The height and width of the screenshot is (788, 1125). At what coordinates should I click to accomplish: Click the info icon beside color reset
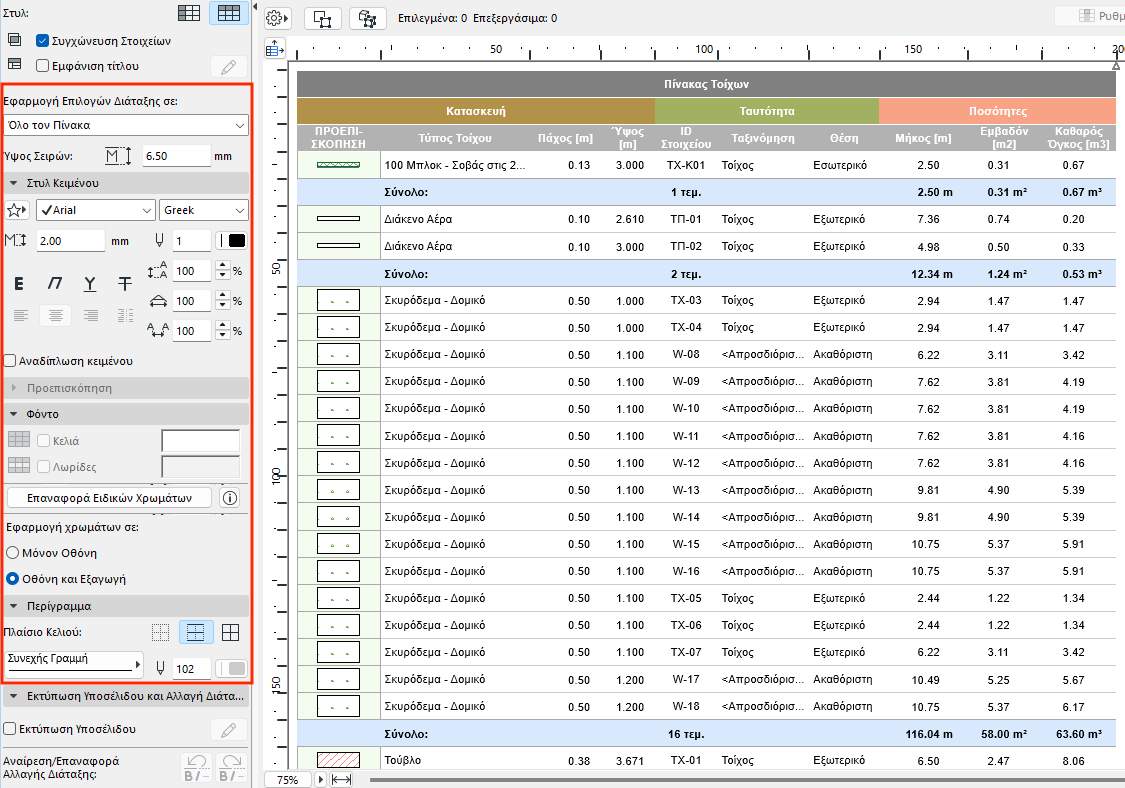[230, 498]
